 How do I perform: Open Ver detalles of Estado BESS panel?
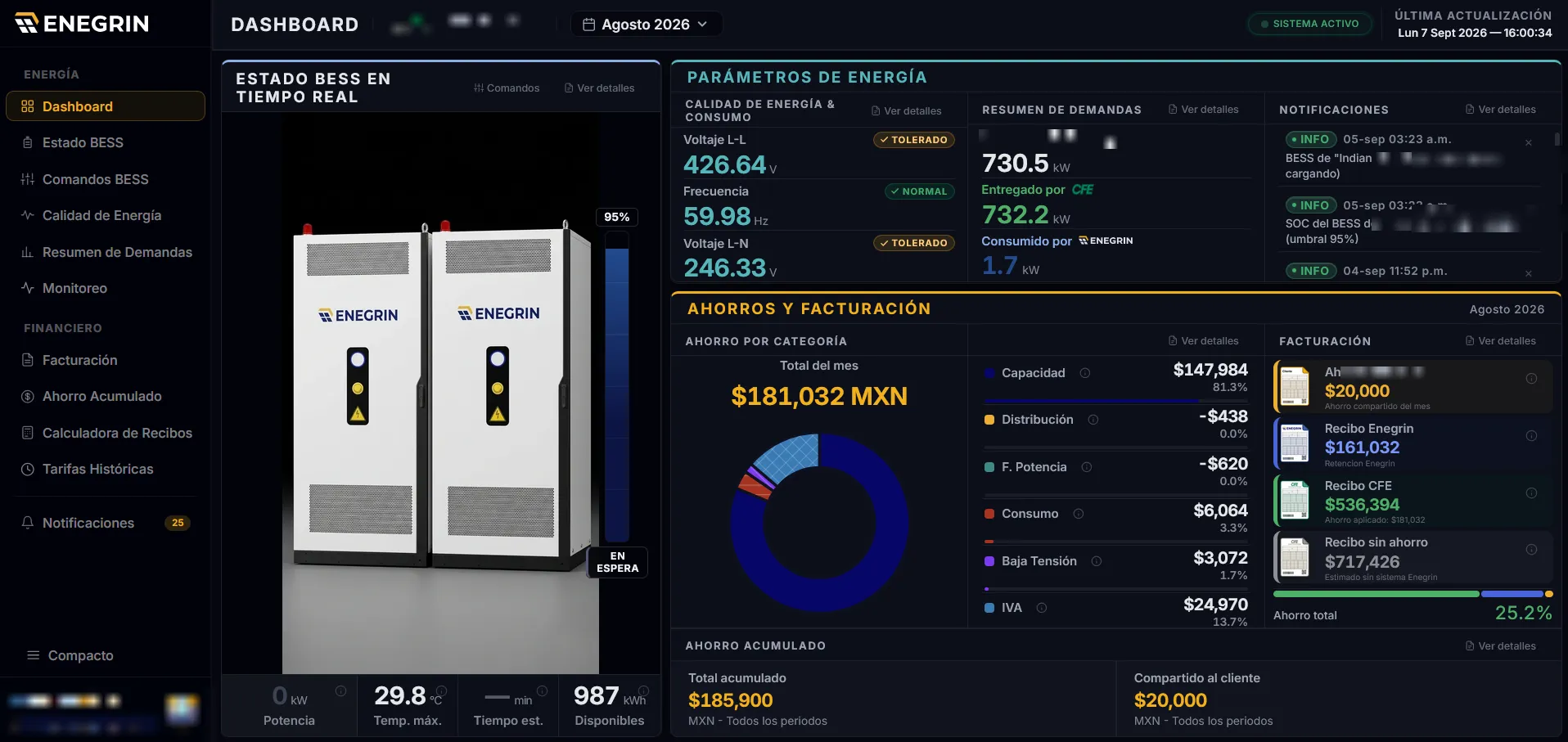tap(599, 88)
